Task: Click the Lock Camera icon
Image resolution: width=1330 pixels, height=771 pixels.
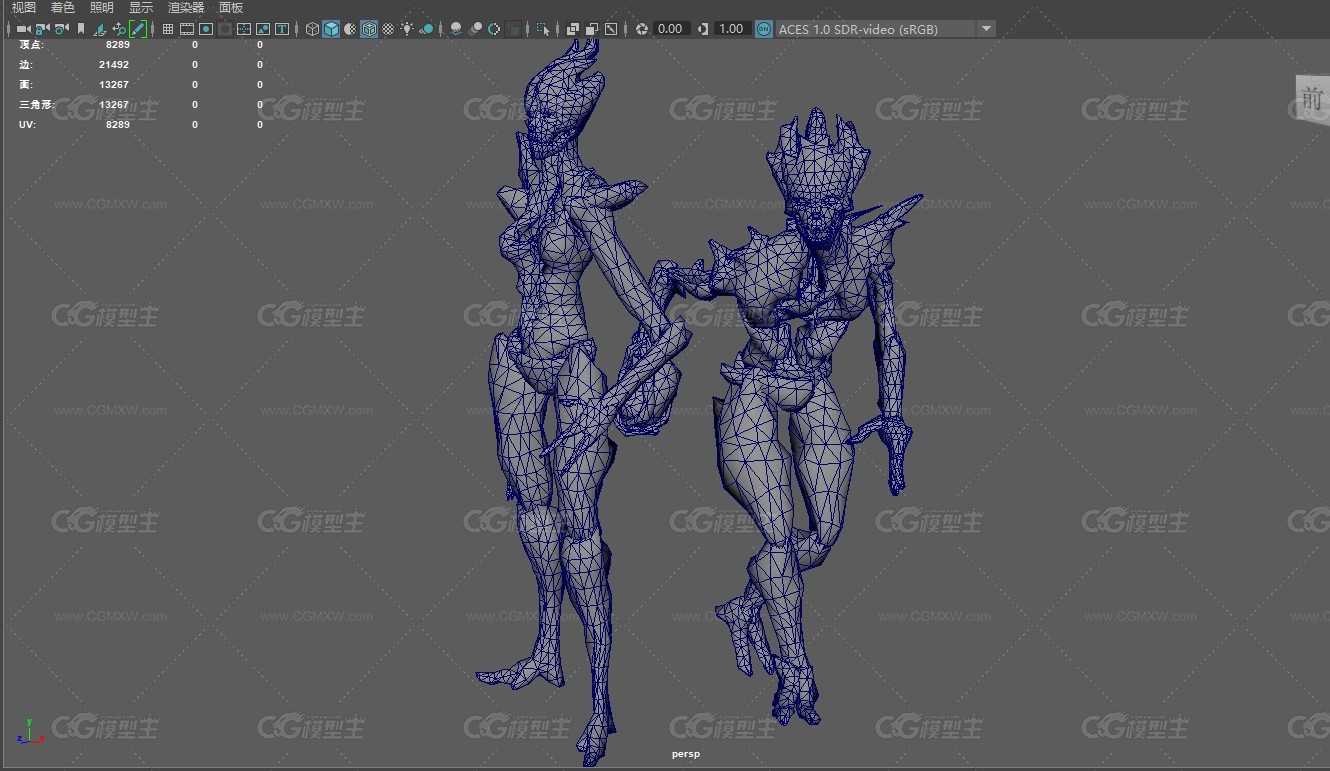Action: click(x=42, y=29)
